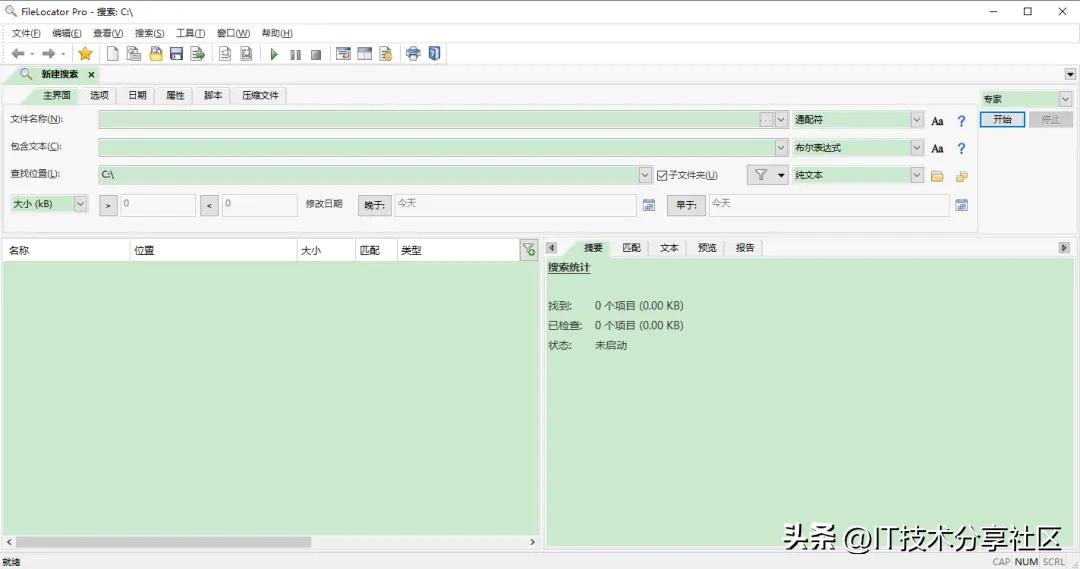Click the 停止 button
The height and width of the screenshot is (569, 1080).
point(1050,120)
